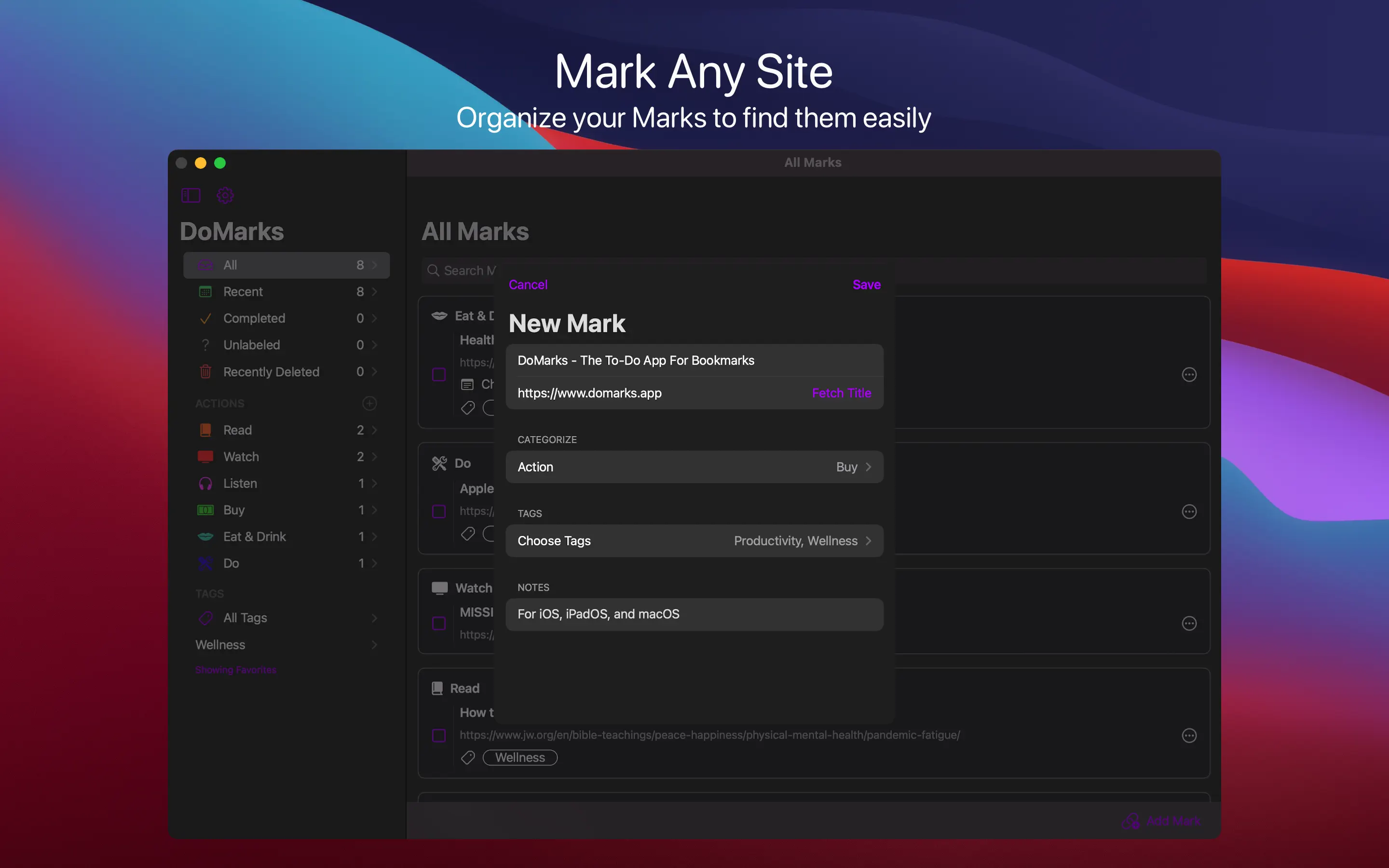Expand Choose Tags row
Screen dimensions: 1389x868
[694, 541]
